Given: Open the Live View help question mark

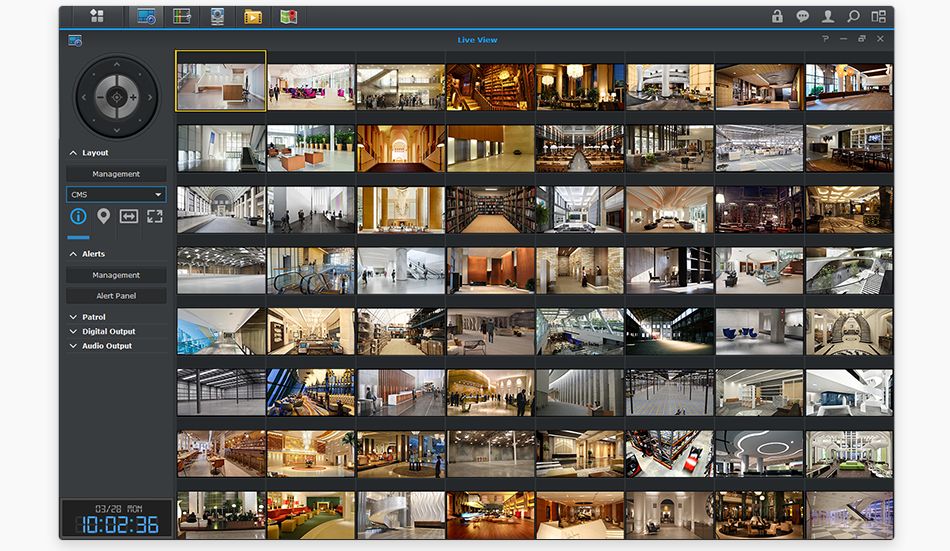Looking at the screenshot, I should pos(825,39).
